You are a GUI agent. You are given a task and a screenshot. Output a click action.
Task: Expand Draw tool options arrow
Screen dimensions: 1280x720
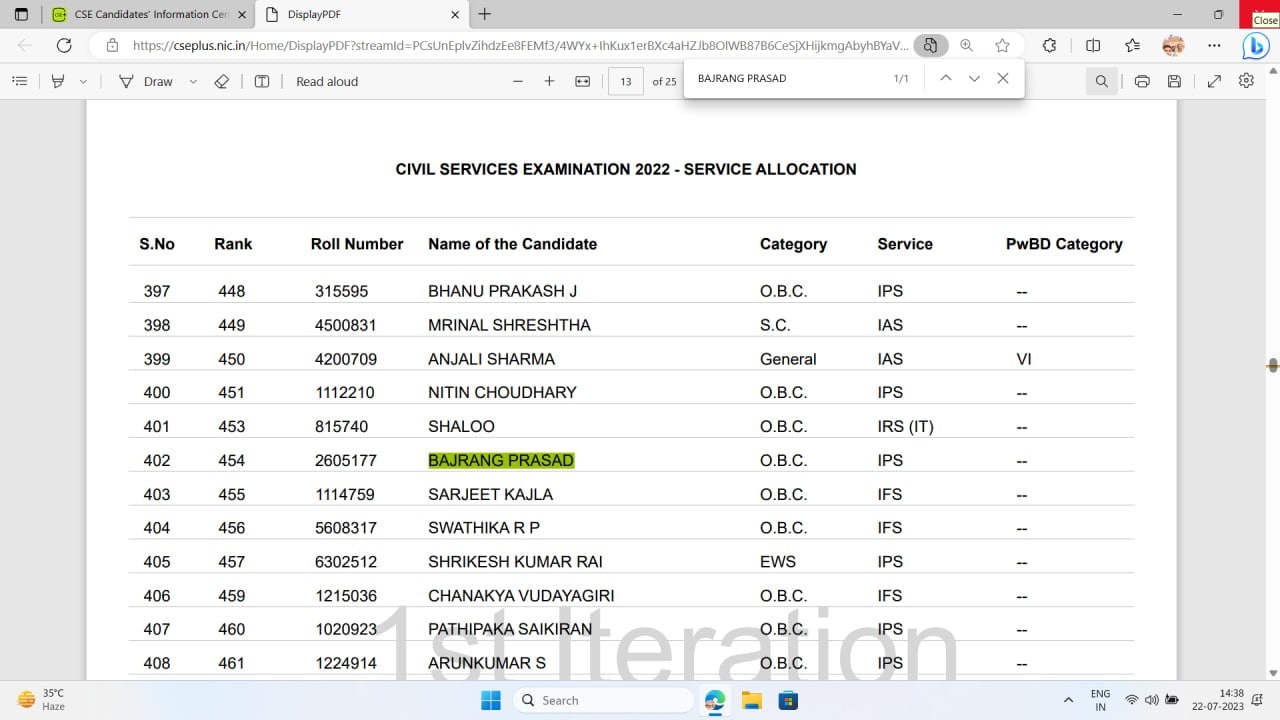click(x=193, y=81)
